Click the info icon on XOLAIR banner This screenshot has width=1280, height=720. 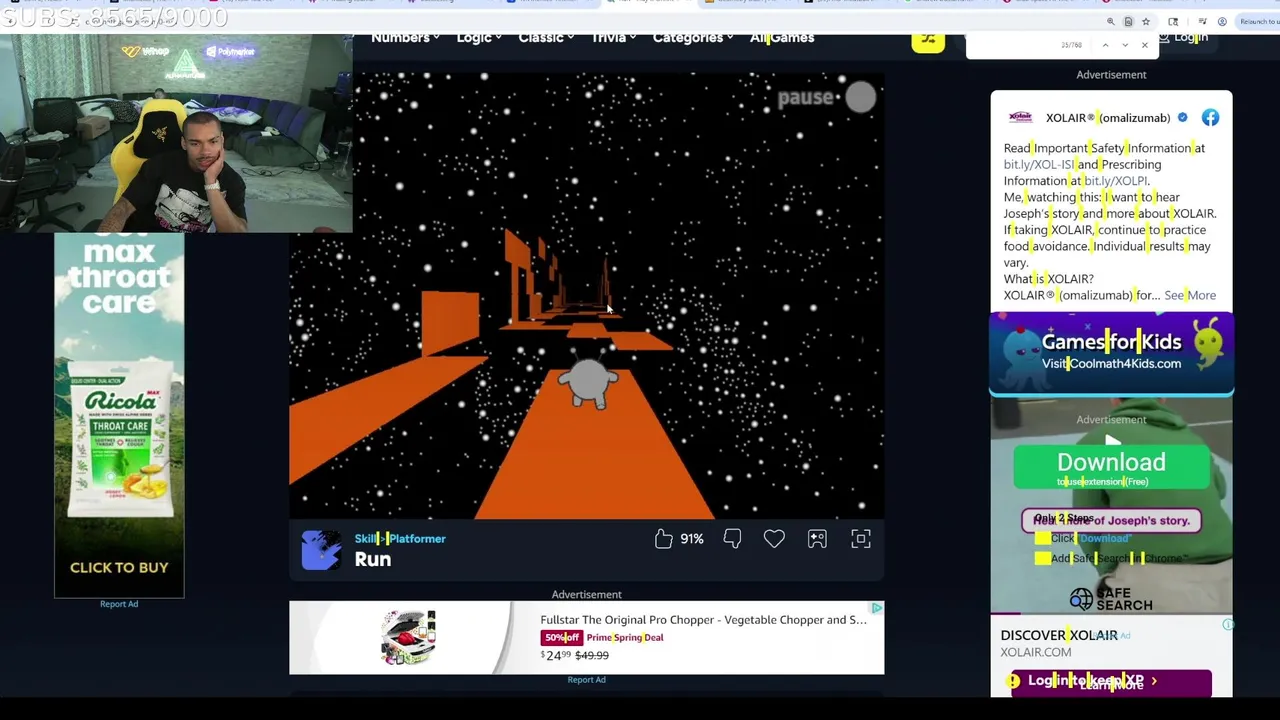(x=1228, y=625)
